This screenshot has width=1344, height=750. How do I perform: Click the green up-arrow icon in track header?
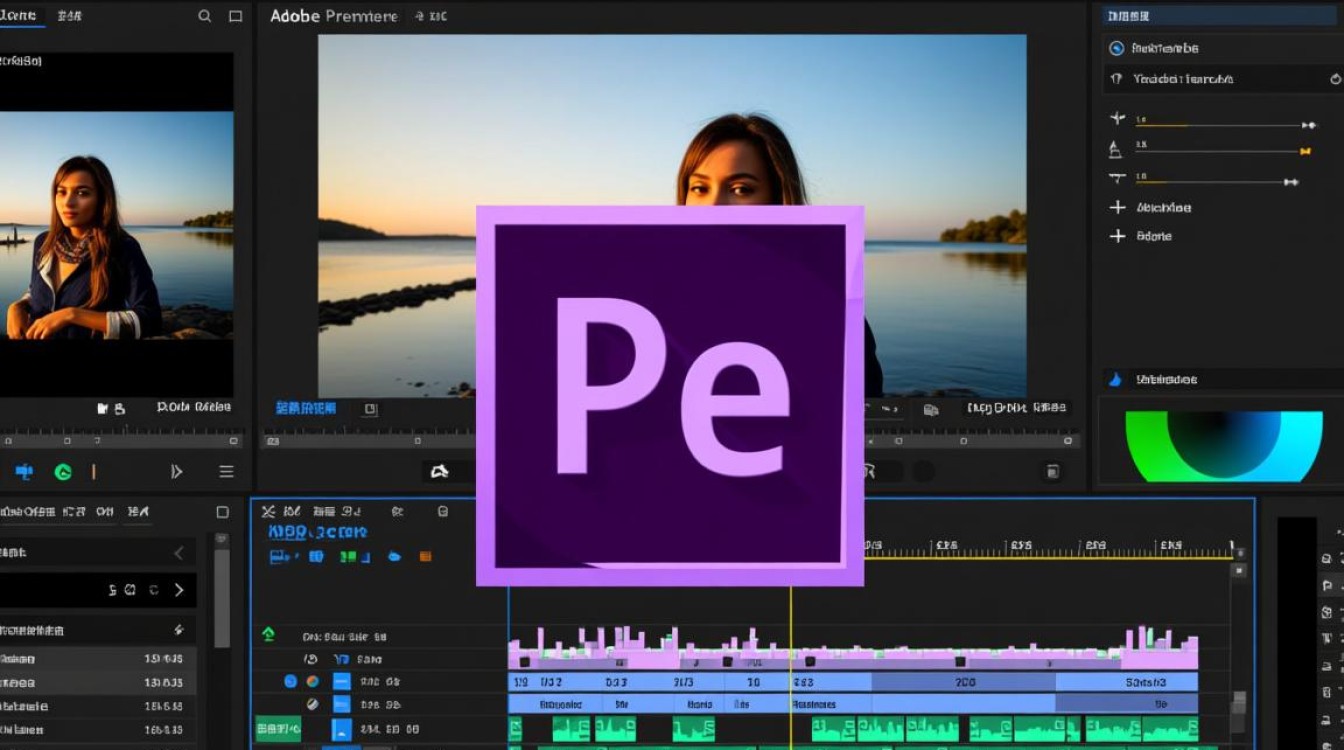(268, 635)
